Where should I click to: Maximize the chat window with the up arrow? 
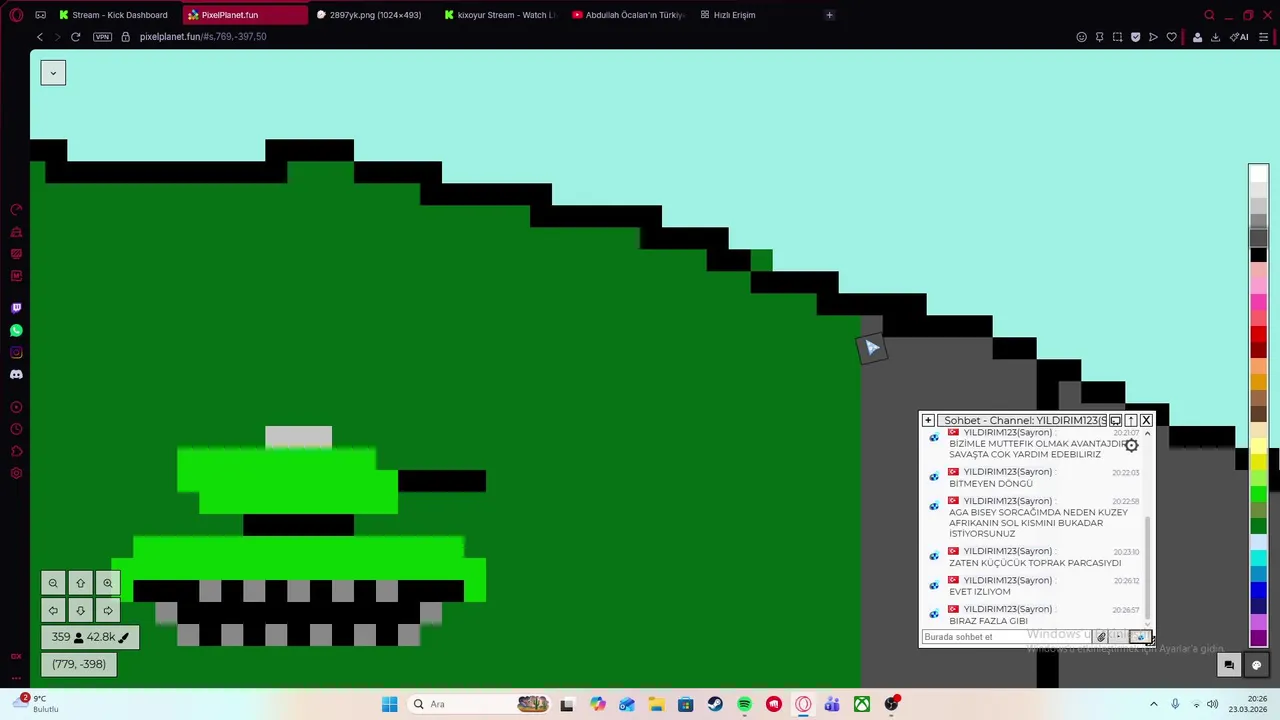[x=1131, y=421]
